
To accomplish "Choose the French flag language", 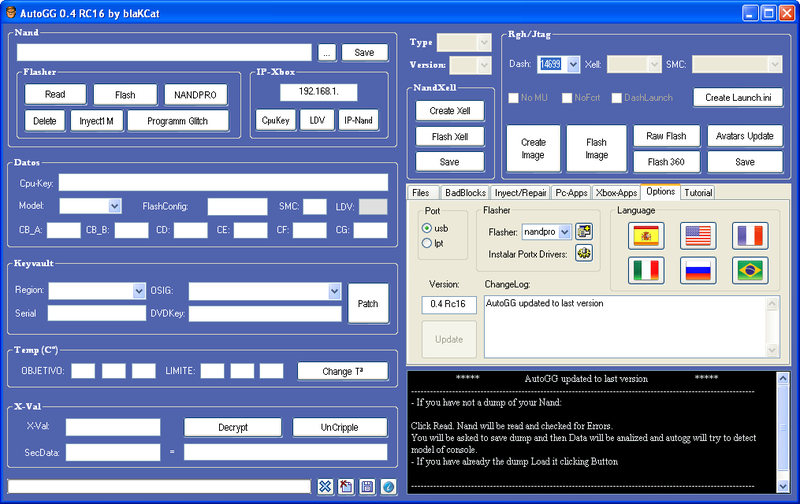I will pos(750,236).
